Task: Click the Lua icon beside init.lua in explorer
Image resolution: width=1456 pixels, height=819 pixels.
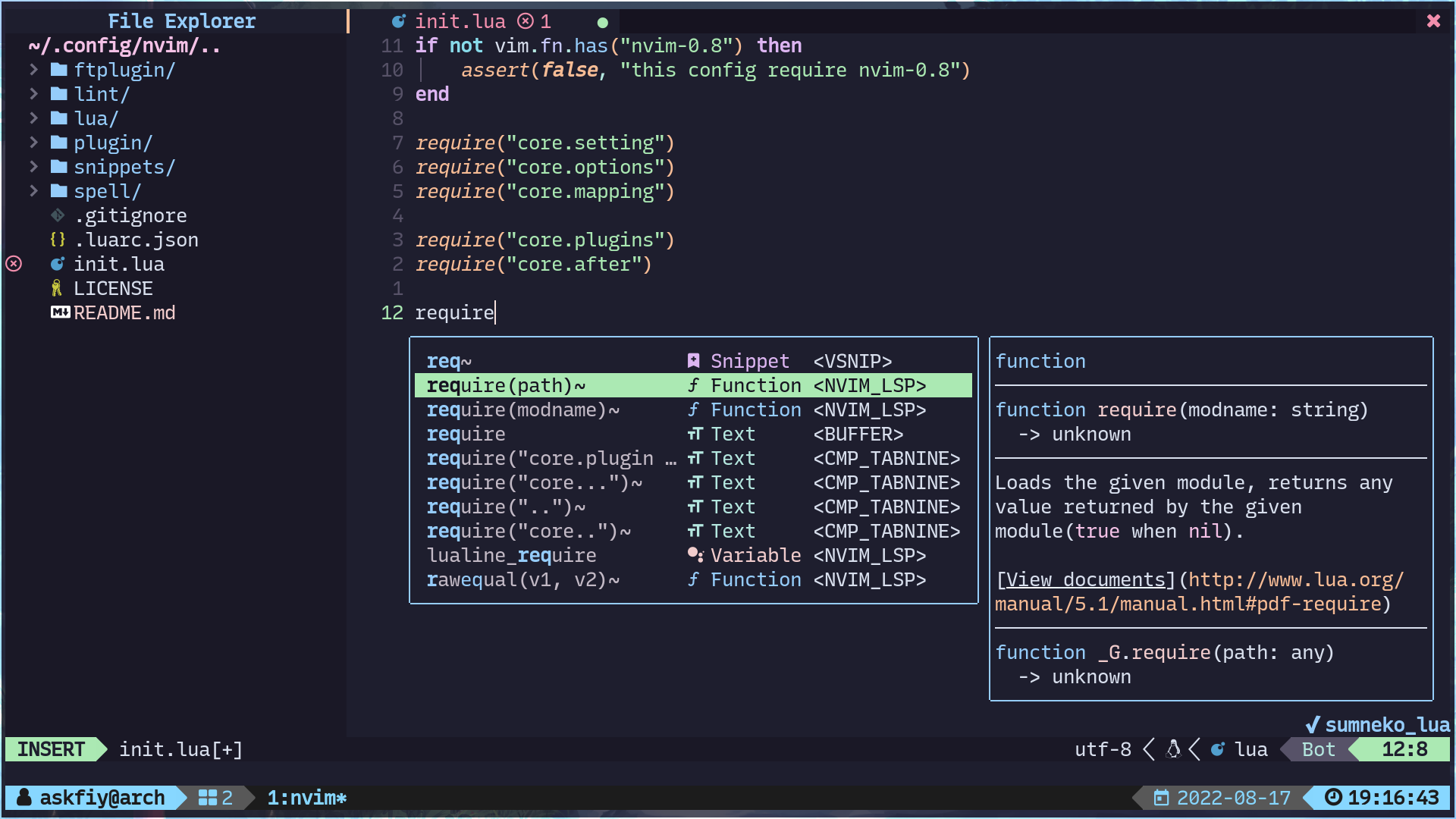Action: pyautogui.click(x=58, y=264)
